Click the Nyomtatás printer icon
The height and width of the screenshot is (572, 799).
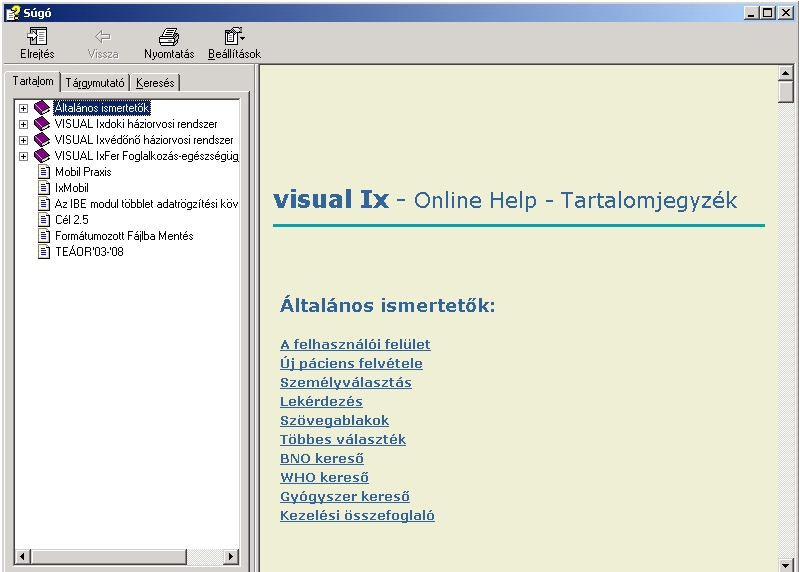pos(169,37)
